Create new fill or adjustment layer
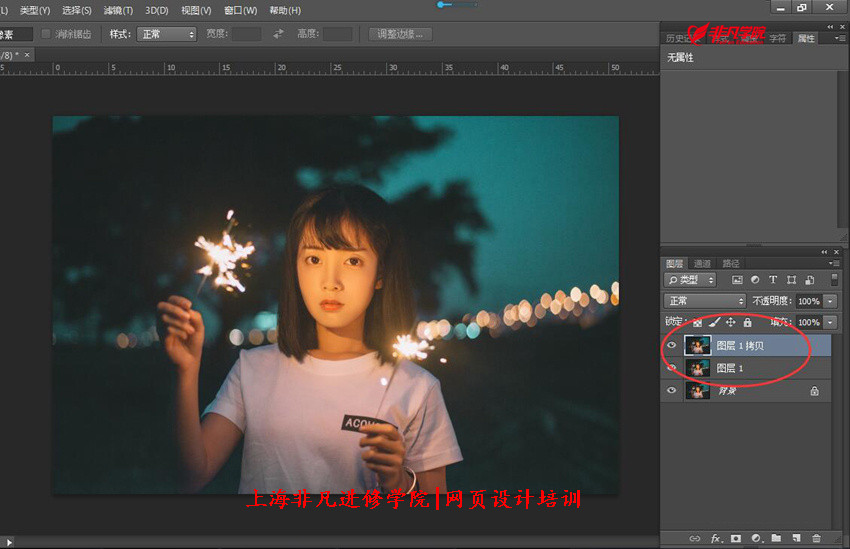The width and height of the screenshot is (850, 549). [757, 538]
